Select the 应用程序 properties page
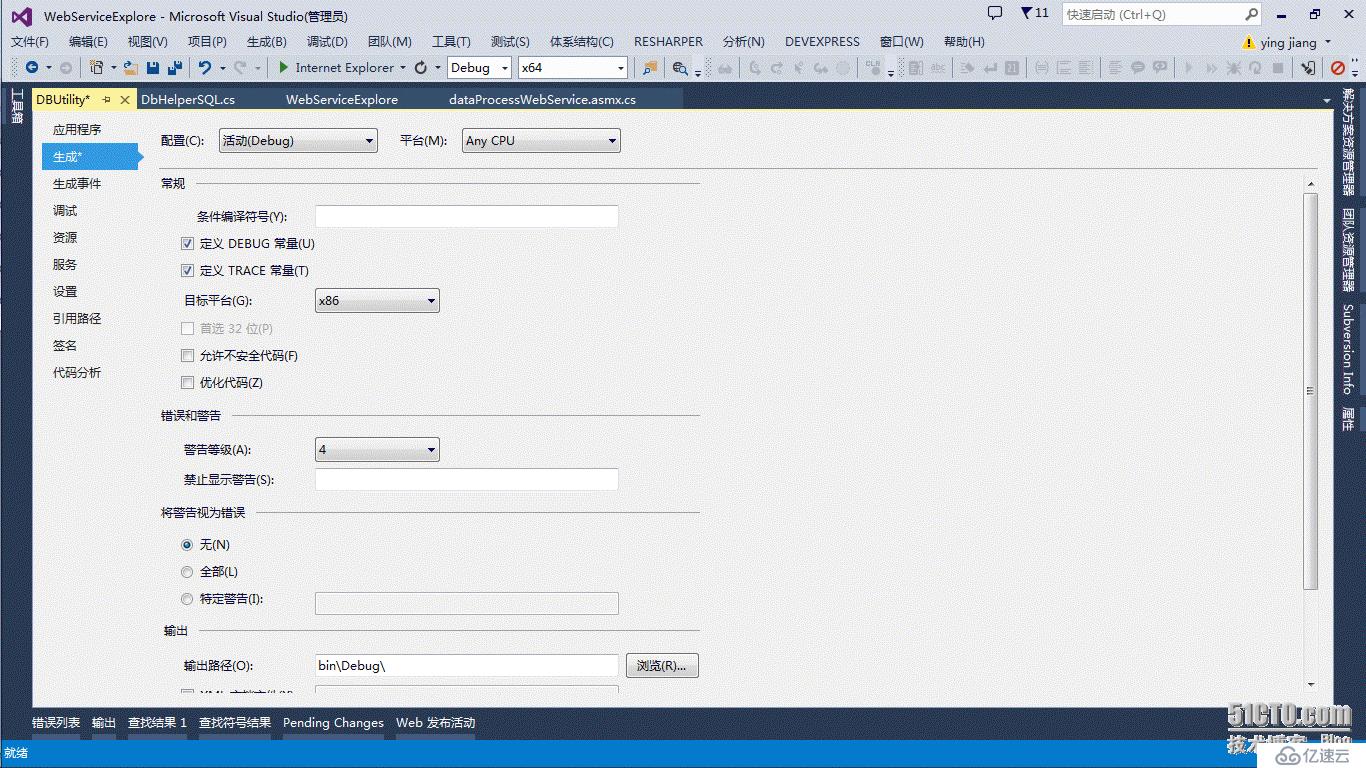Screen dimensions: 1366x768 pos(77,130)
